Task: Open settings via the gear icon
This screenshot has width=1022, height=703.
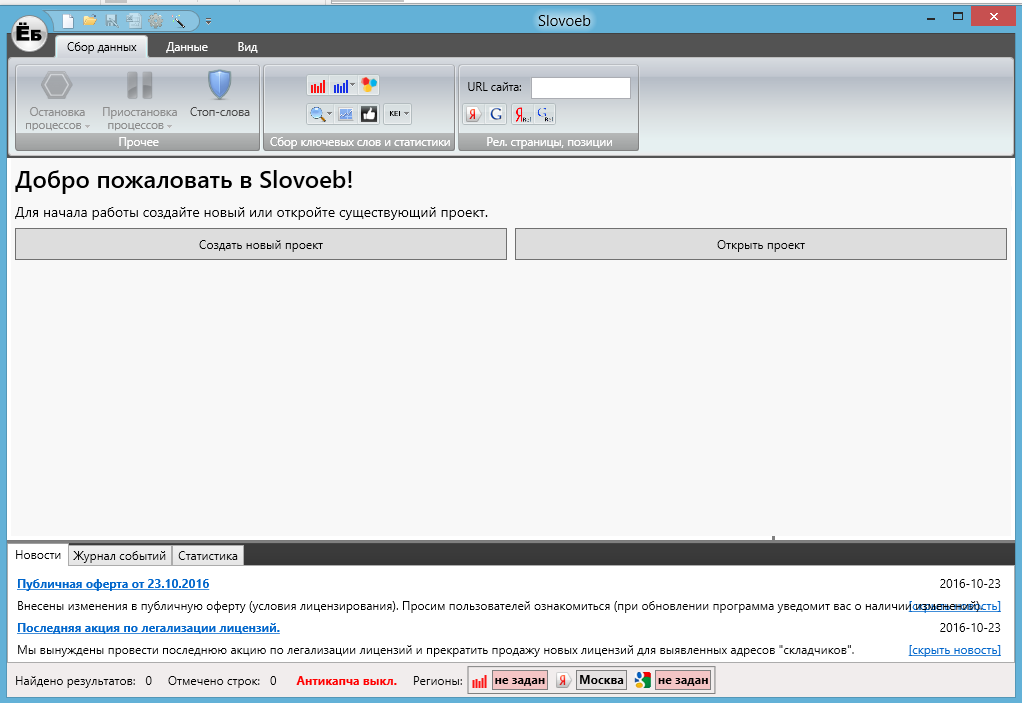Action: pyautogui.click(x=156, y=21)
